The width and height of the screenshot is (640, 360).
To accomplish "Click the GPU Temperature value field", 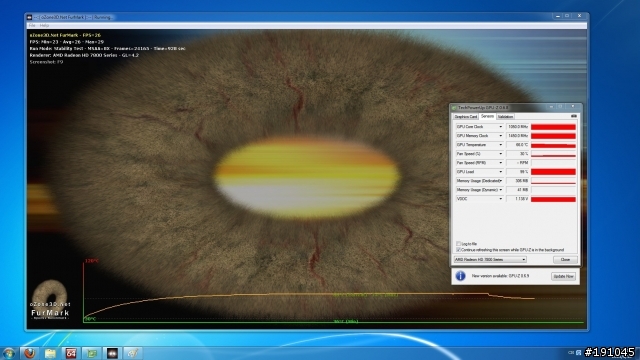I will [x=518, y=145].
